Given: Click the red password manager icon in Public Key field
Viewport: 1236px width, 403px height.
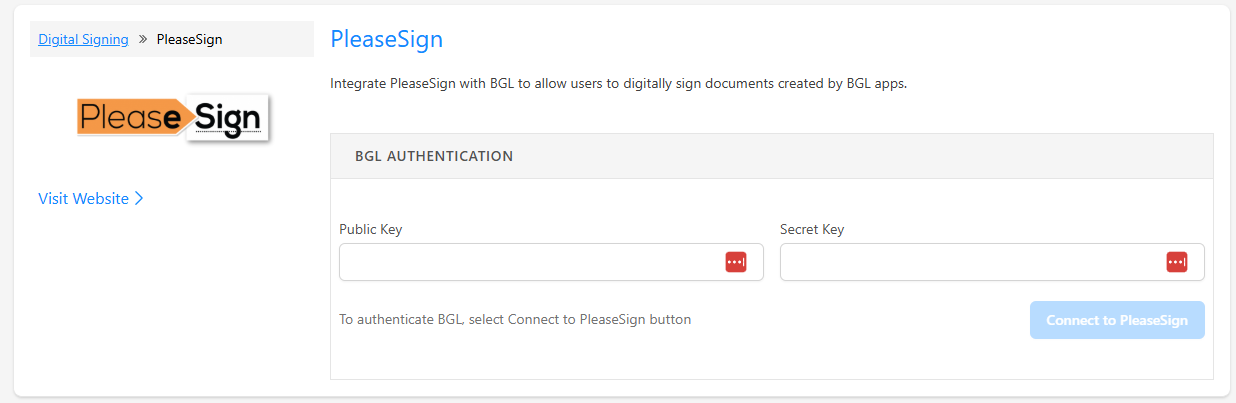Looking at the screenshot, I should pyautogui.click(x=736, y=262).
